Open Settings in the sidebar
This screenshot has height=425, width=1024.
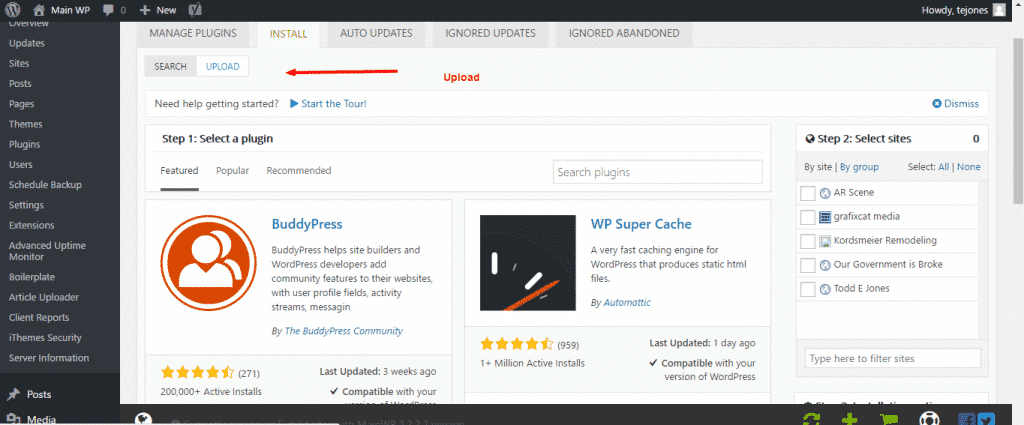26,205
